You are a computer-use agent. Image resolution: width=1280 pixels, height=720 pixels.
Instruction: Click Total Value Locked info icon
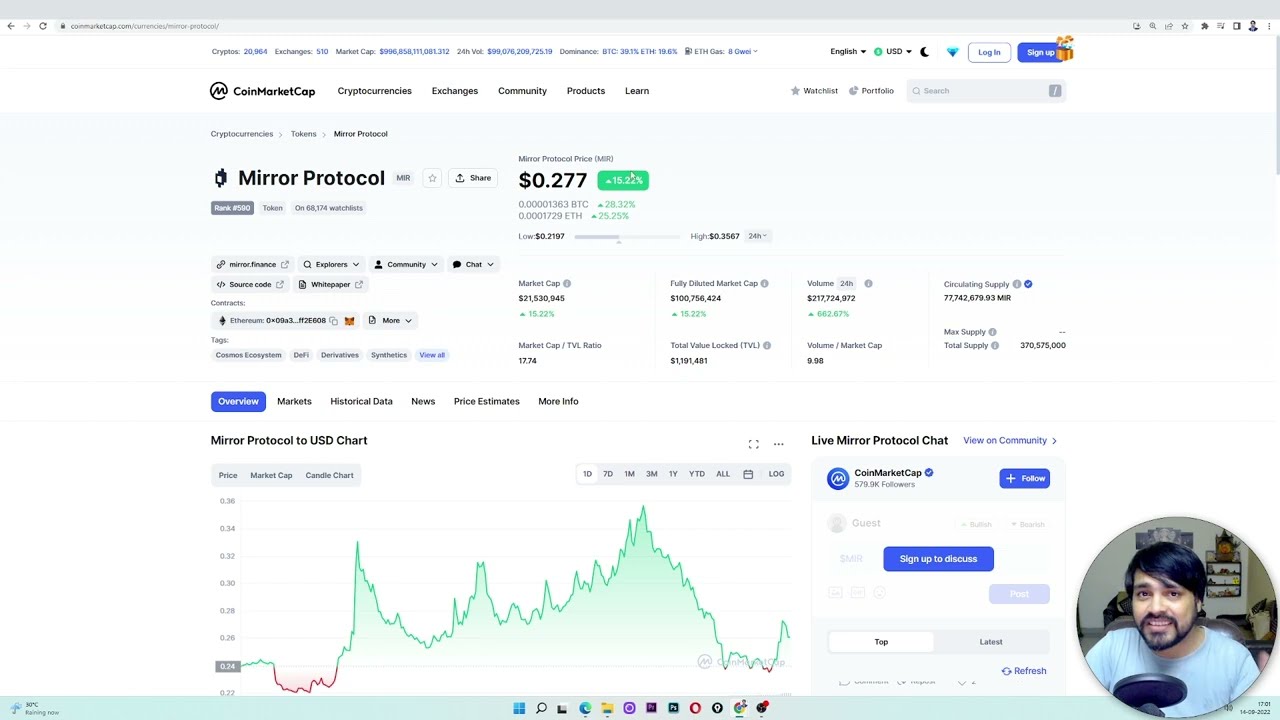767,345
